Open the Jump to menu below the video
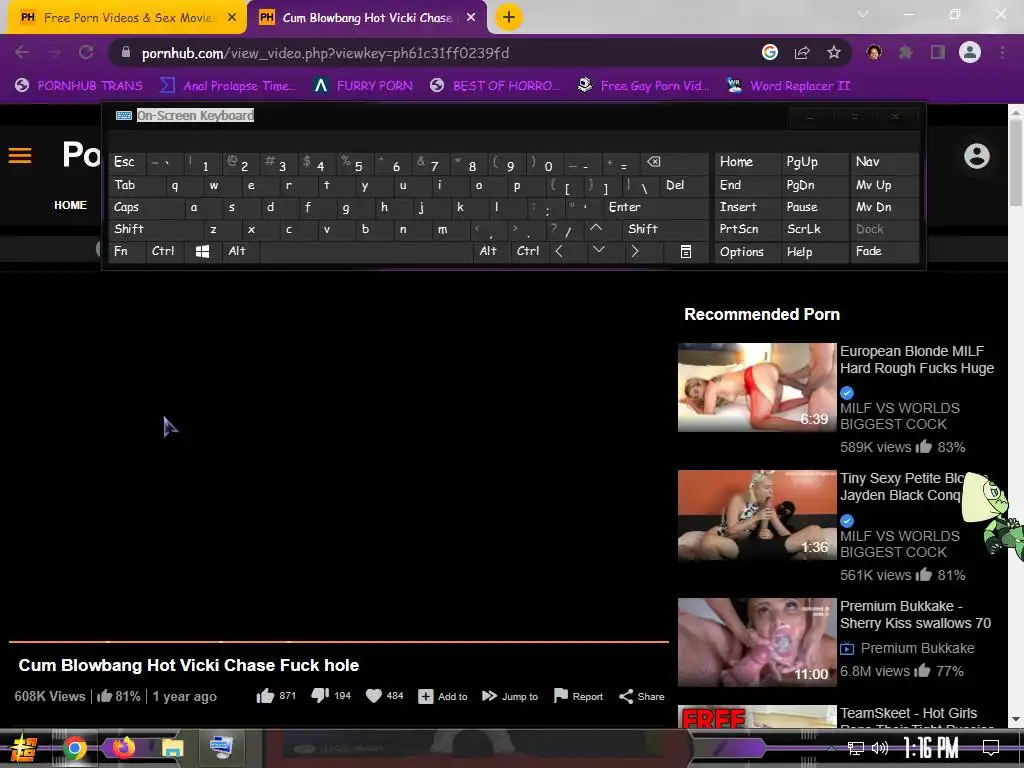This screenshot has width=1024, height=768. tap(510, 696)
